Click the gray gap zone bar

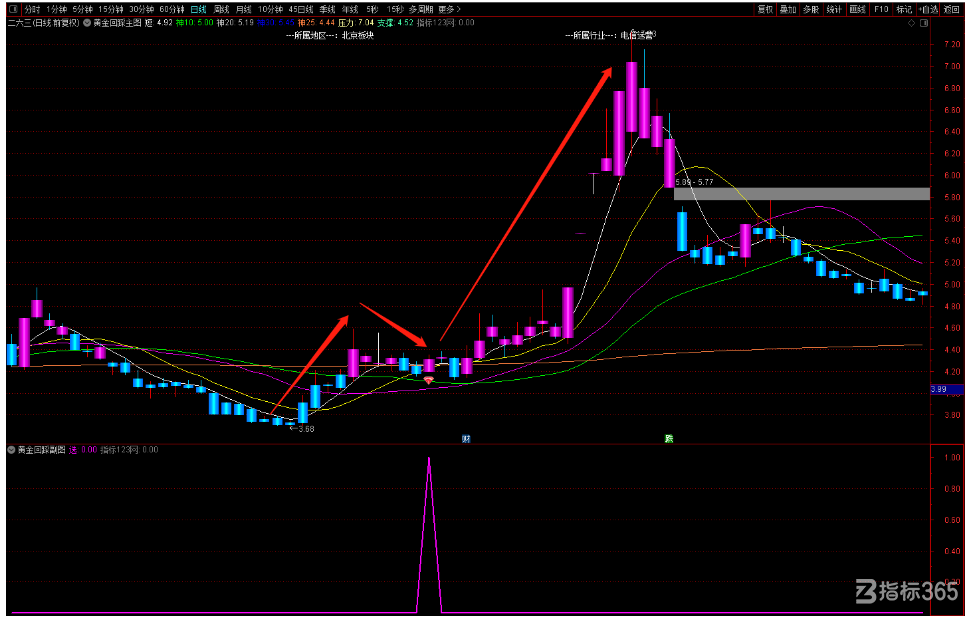[802, 194]
